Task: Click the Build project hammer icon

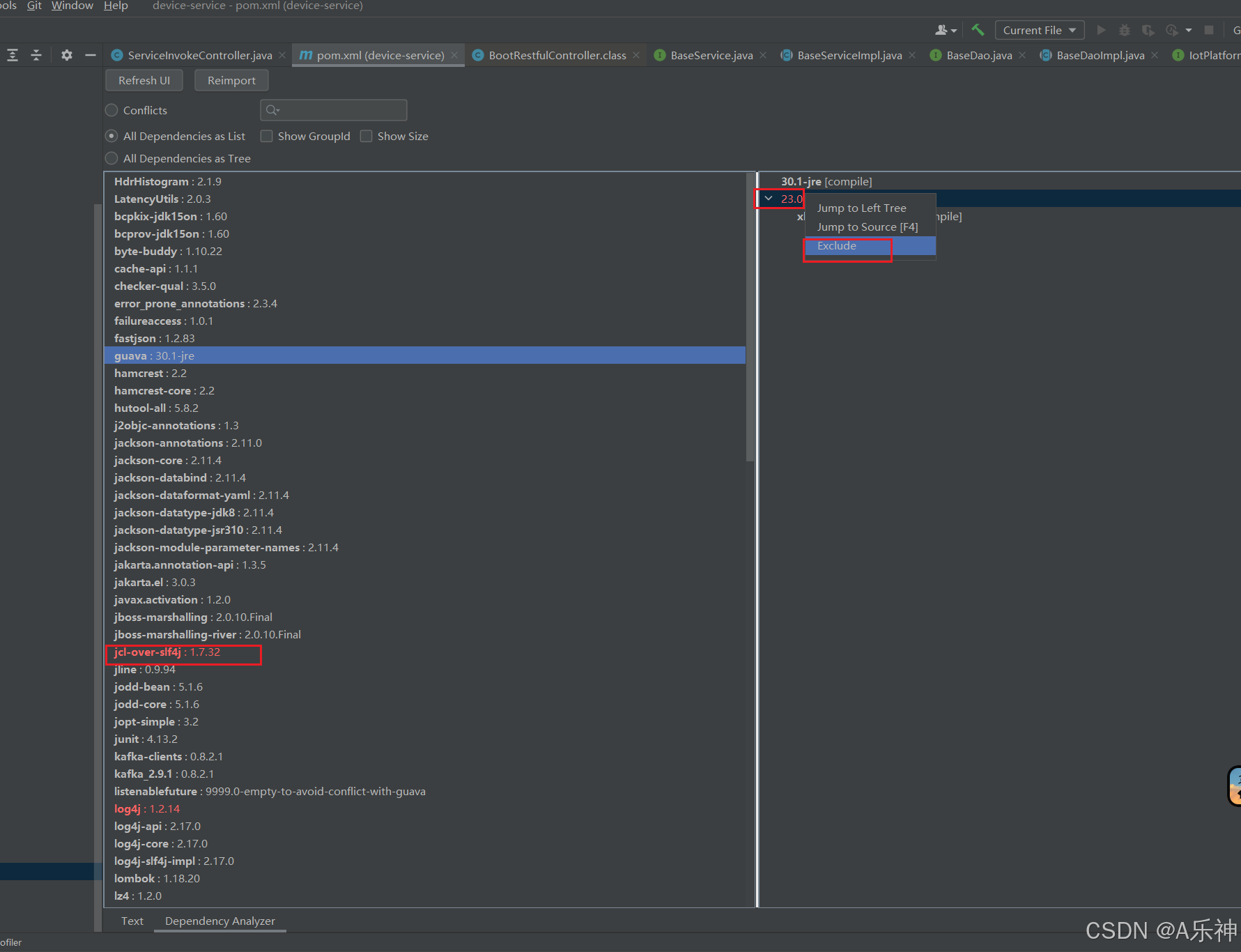Action: pos(978,30)
